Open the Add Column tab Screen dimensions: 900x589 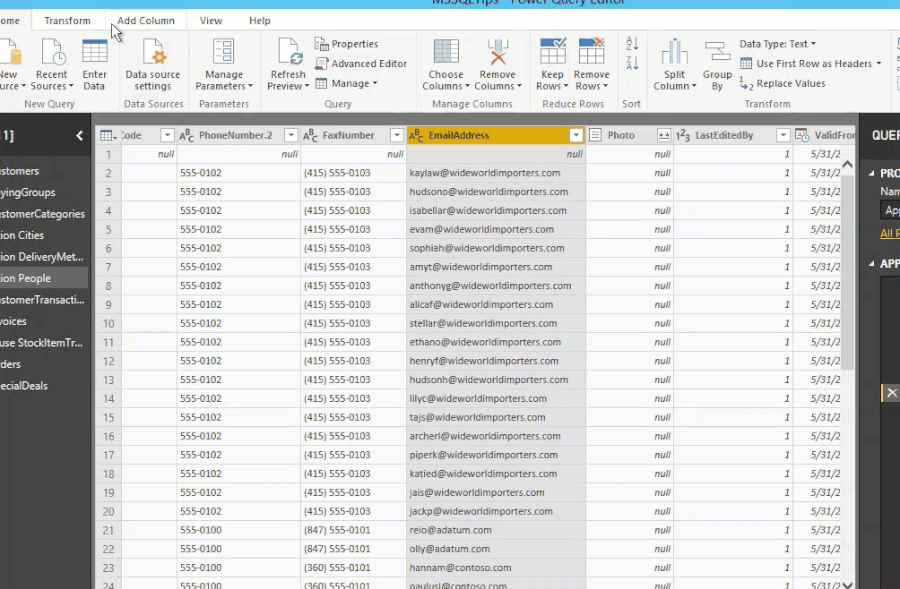click(x=146, y=19)
